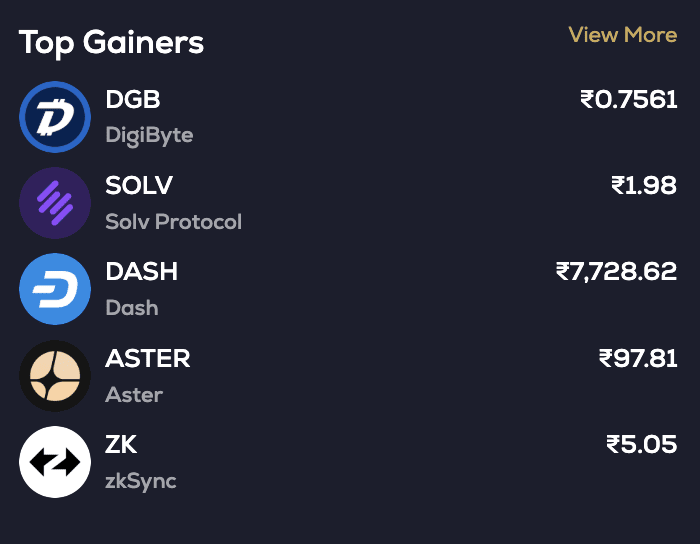This screenshot has height=544, width=700.
Task: Click the Top Gainers heading
Action: (x=111, y=43)
